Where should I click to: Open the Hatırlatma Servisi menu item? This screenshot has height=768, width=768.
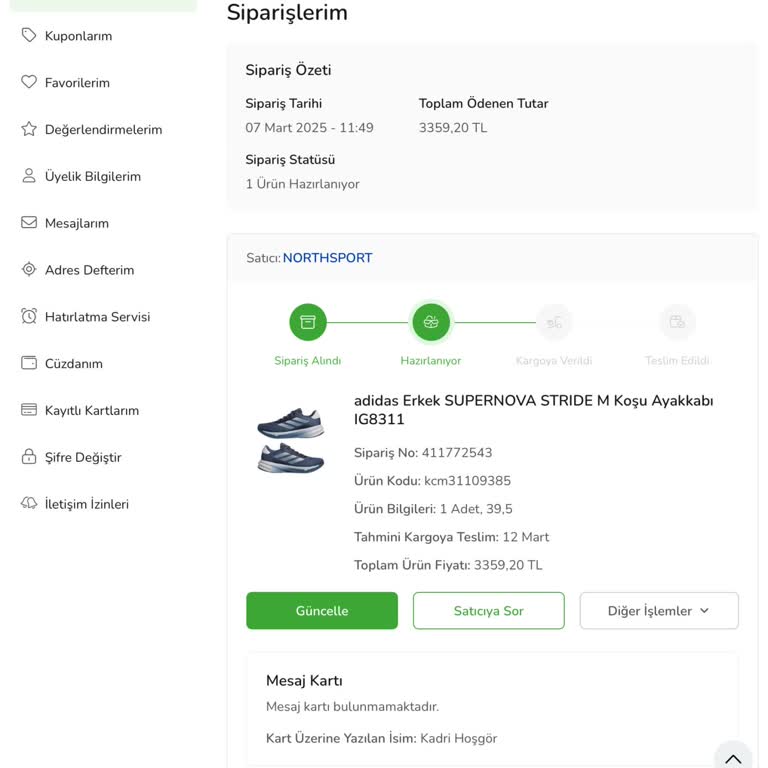97,317
